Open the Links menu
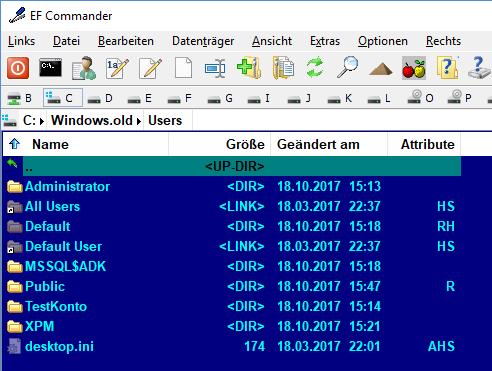Screen dimensions: 492x371 point(21,41)
